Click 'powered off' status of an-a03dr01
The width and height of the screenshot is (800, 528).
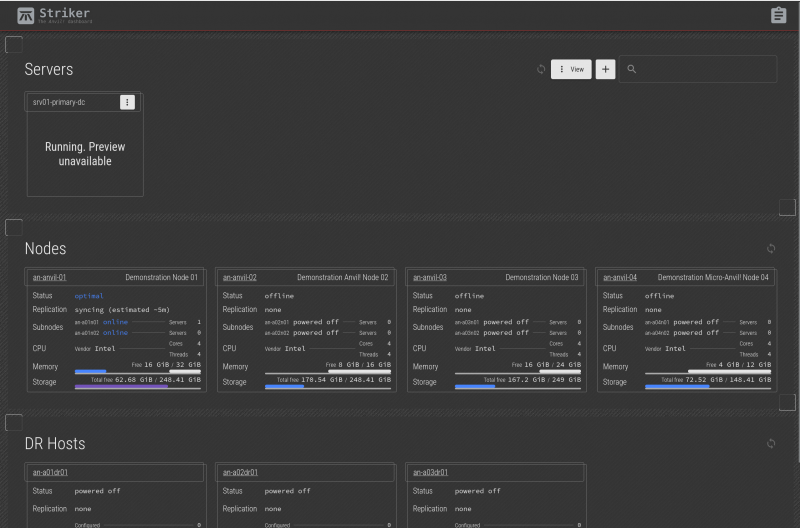478,491
